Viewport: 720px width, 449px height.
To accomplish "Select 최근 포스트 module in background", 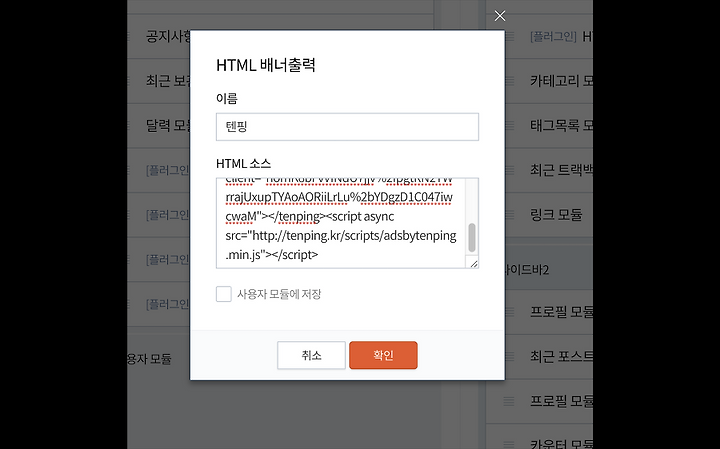I will pyautogui.click(x=561, y=356).
